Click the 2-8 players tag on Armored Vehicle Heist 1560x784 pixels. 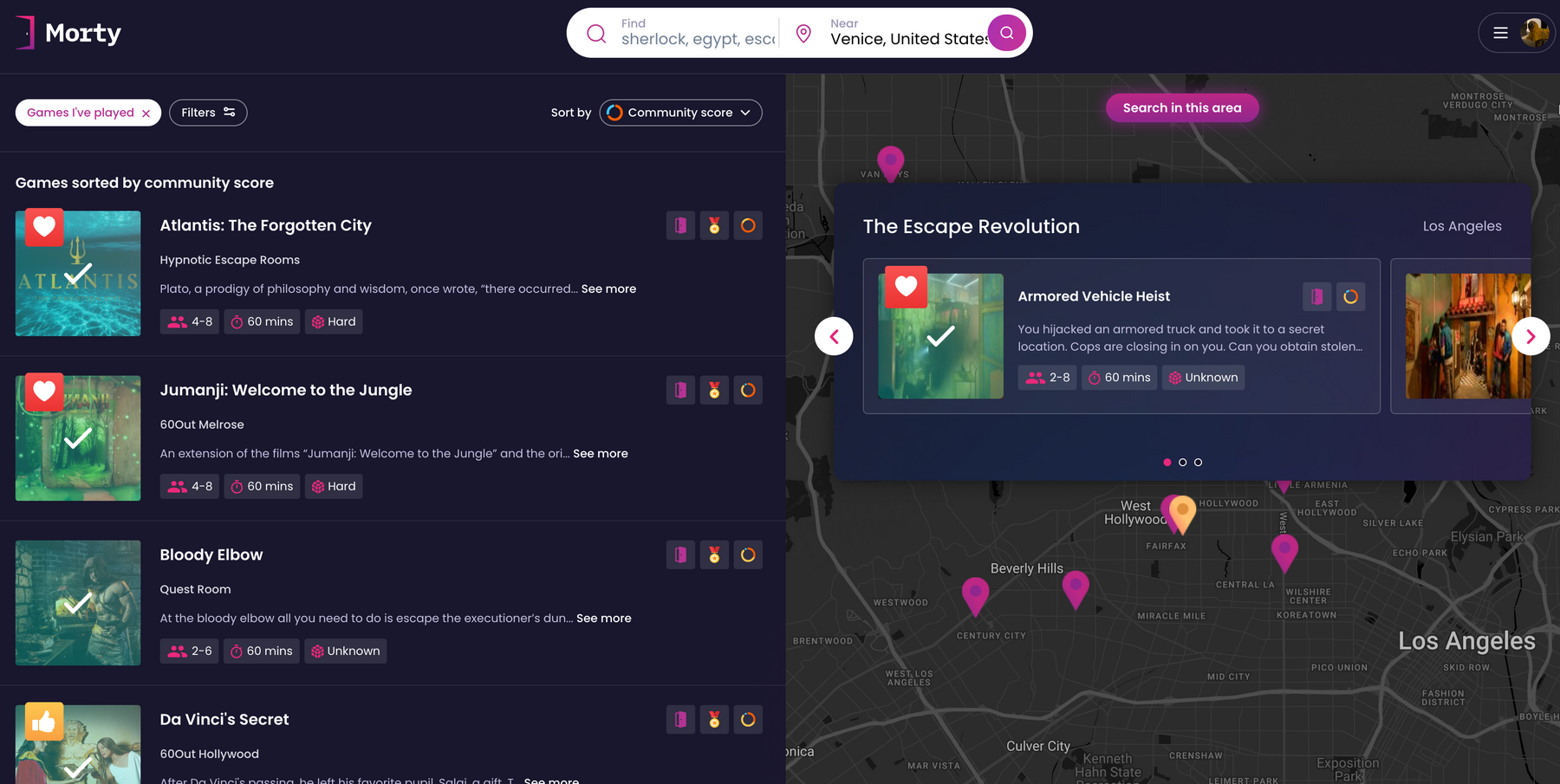(x=1047, y=378)
